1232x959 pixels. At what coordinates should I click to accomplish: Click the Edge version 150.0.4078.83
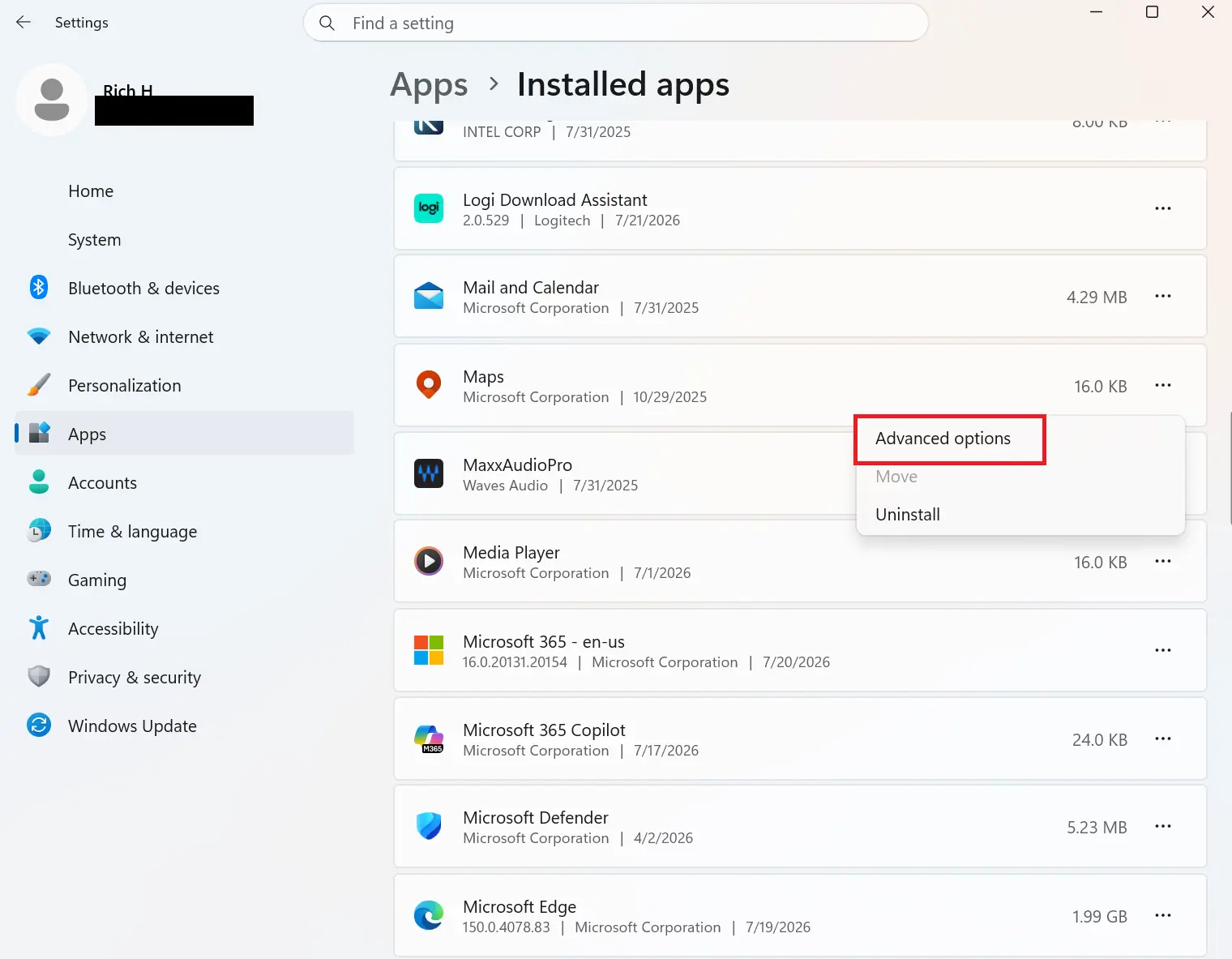coord(507,927)
